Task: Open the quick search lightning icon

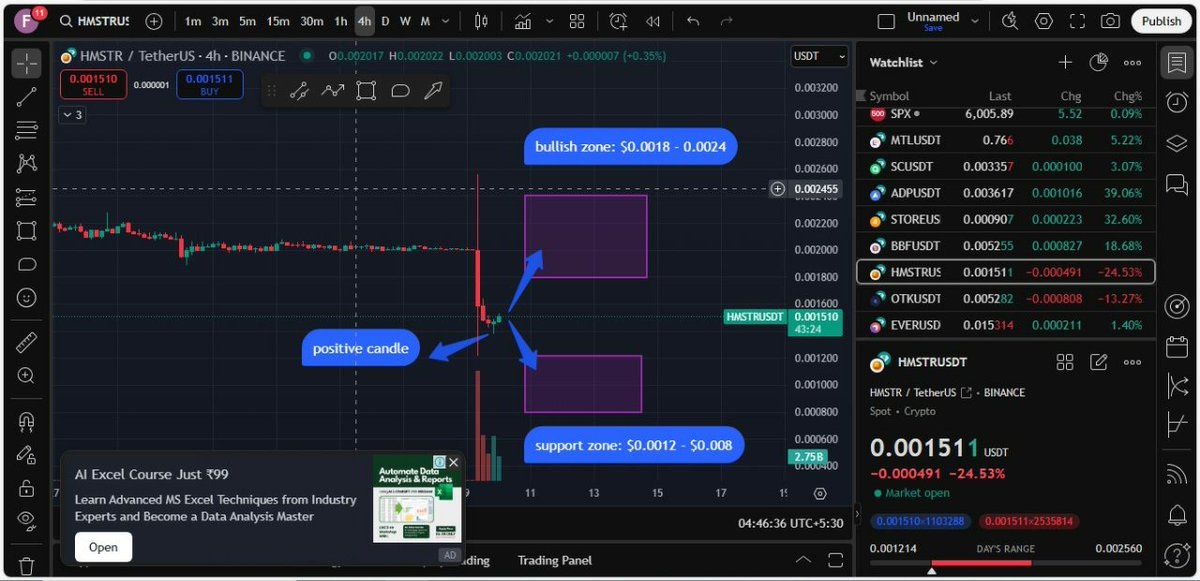Action: click(1011, 21)
